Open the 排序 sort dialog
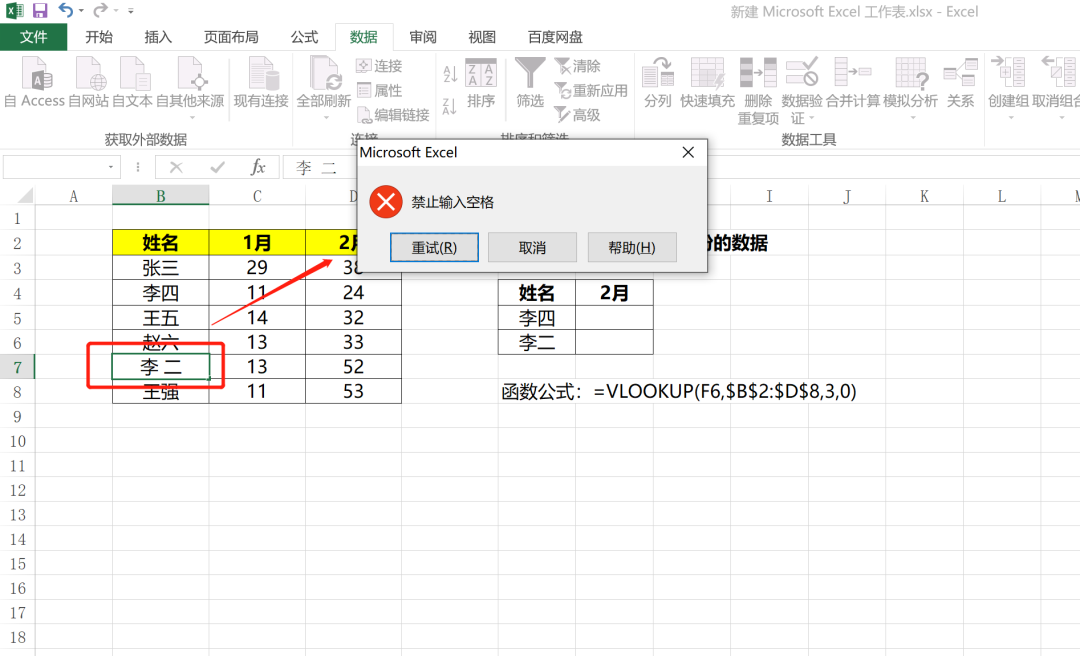Viewport: 1080px width, 656px height. pos(481,83)
